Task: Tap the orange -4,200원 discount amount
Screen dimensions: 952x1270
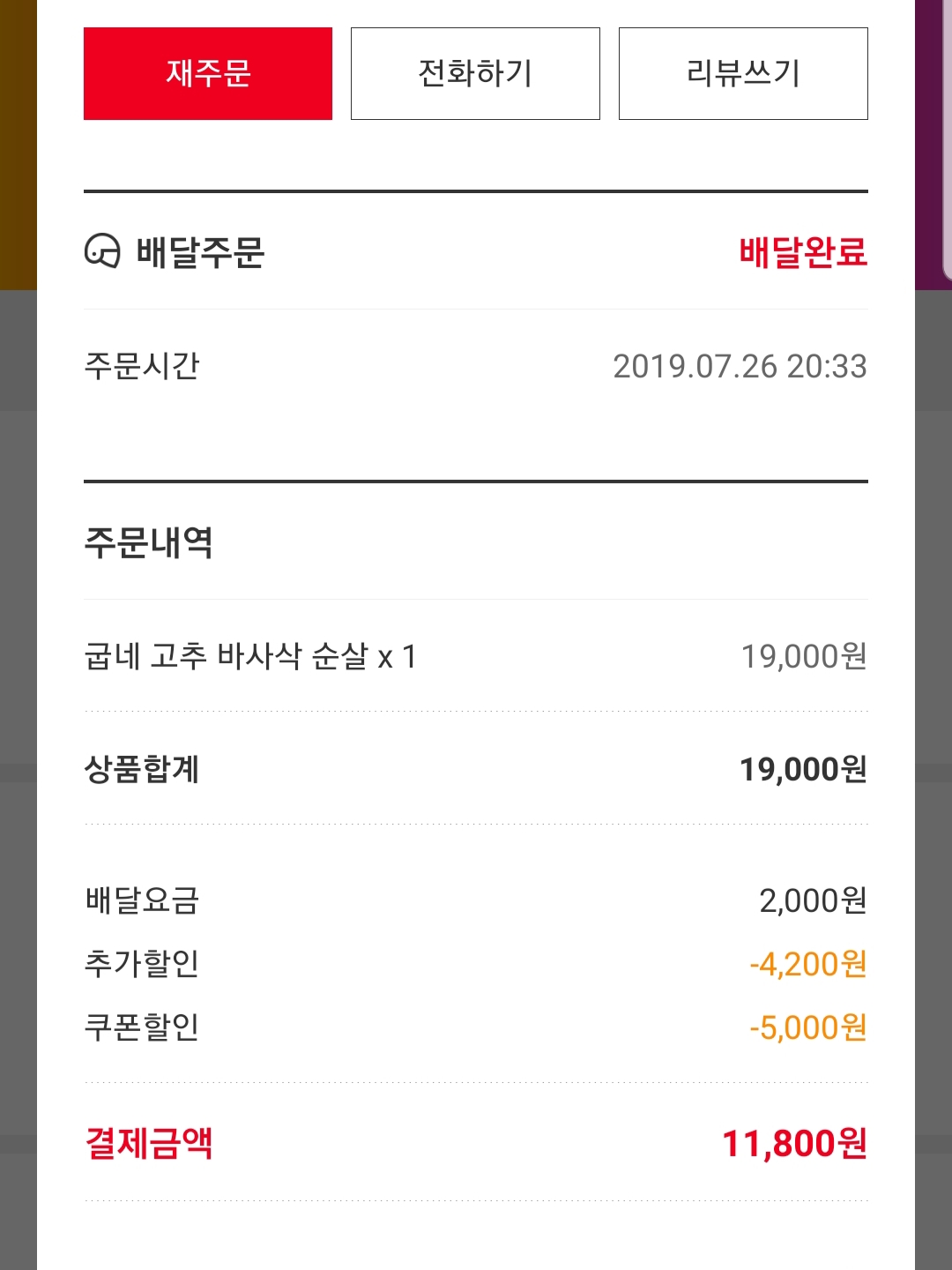Action: pyautogui.click(x=807, y=964)
